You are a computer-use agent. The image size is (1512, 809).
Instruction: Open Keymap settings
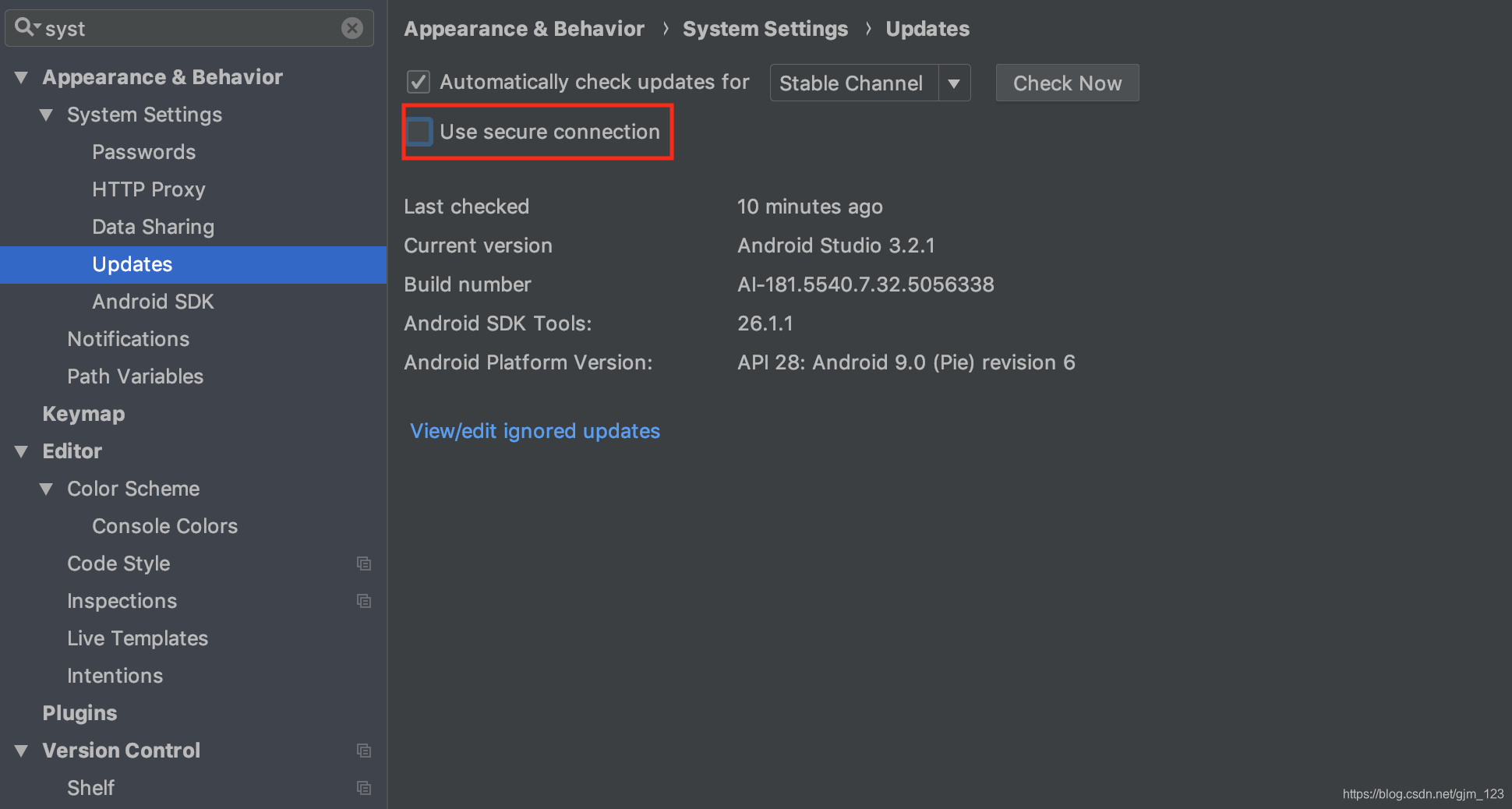click(x=83, y=414)
